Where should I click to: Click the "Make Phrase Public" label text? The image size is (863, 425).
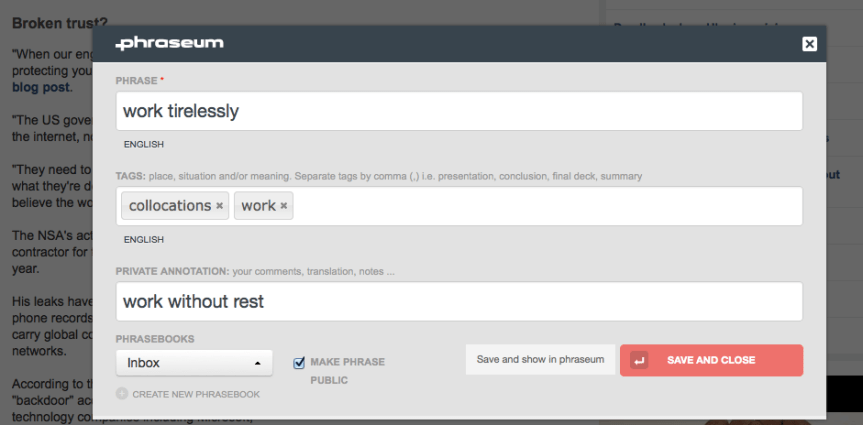346,362
